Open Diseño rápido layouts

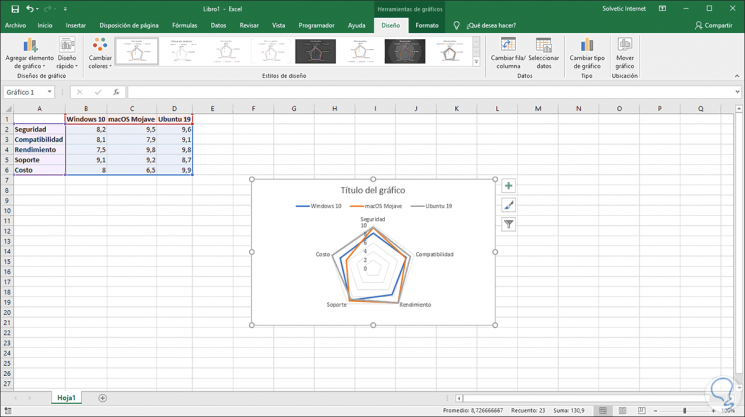point(67,53)
